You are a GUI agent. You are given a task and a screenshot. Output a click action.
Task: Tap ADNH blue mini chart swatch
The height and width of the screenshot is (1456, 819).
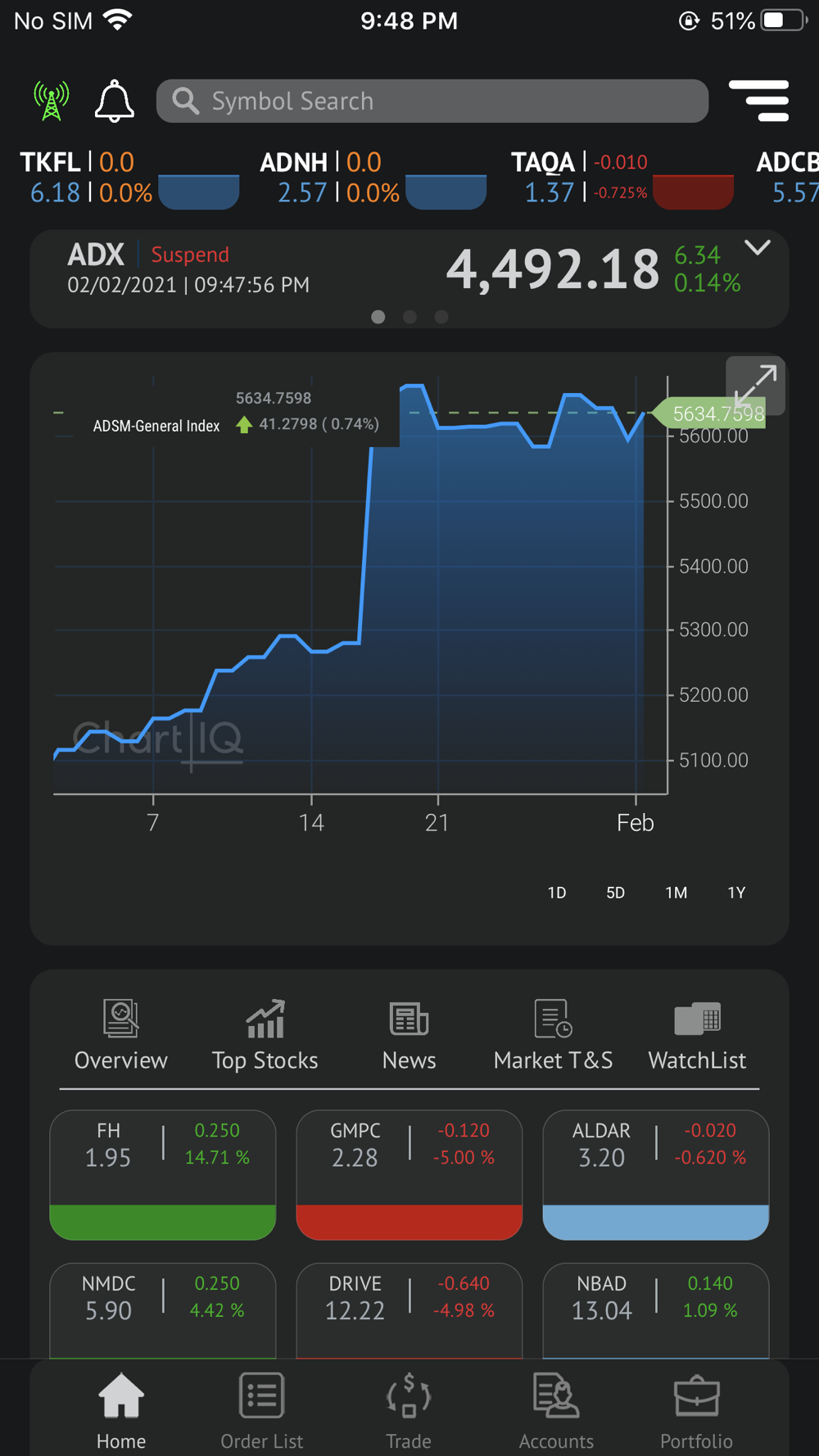446,192
